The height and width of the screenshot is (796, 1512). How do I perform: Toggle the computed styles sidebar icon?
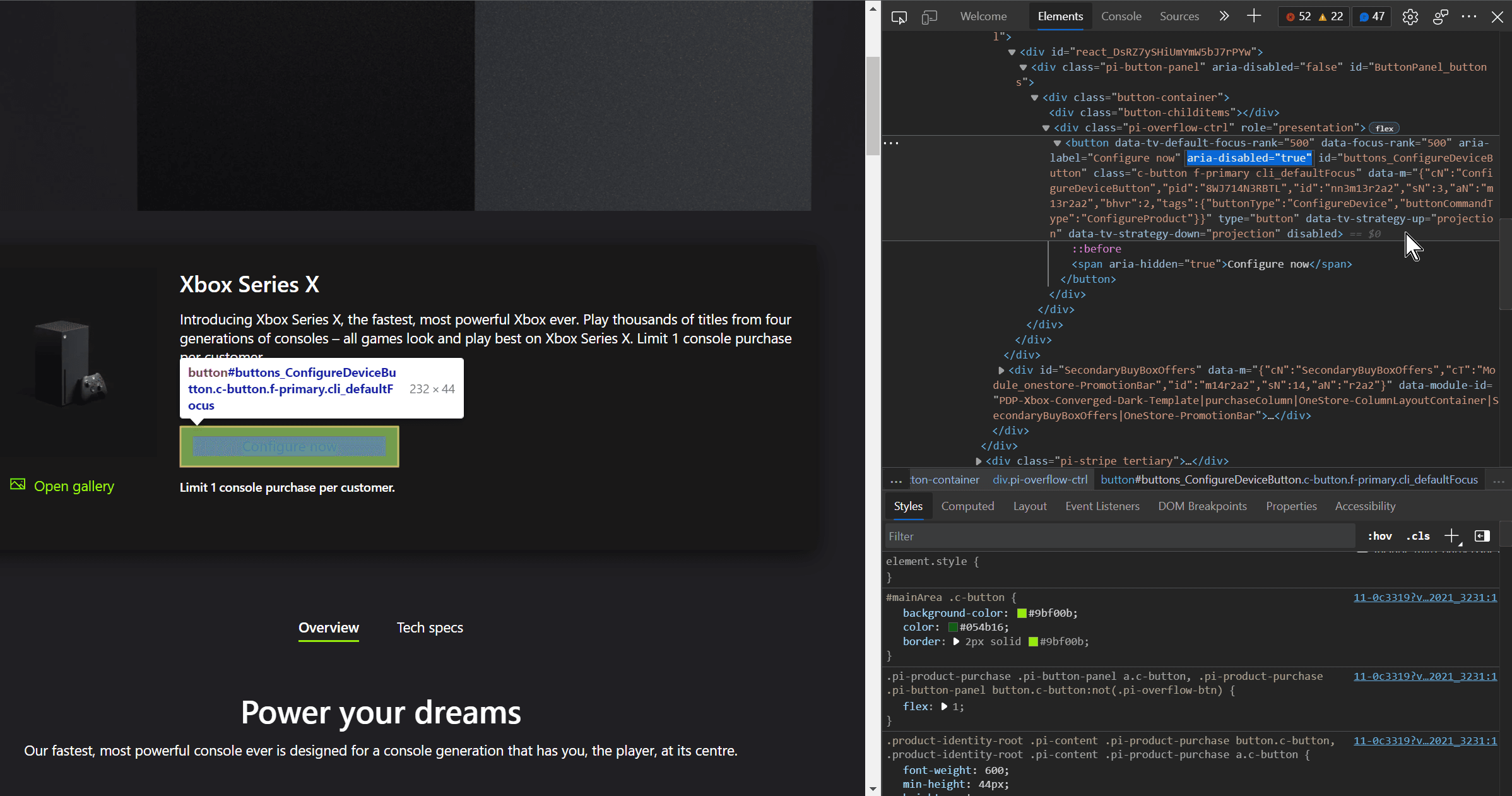tap(1482, 536)
